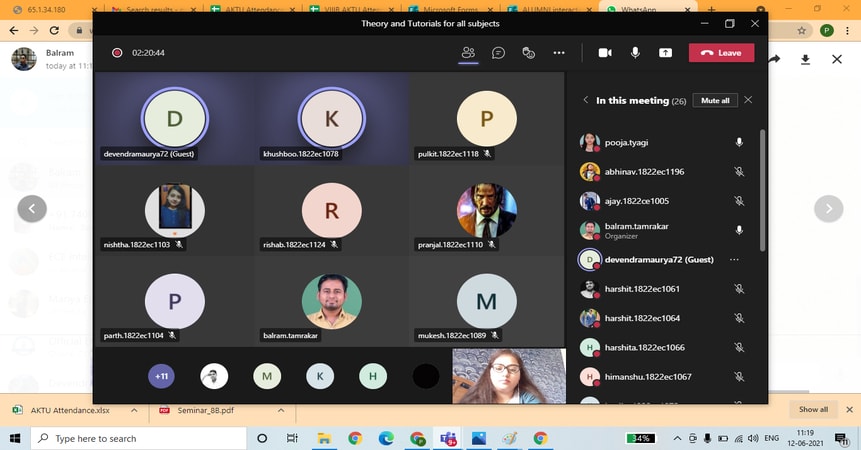Click the Mute all button
This screenshot has height=450, width=861.
point(714,101)
